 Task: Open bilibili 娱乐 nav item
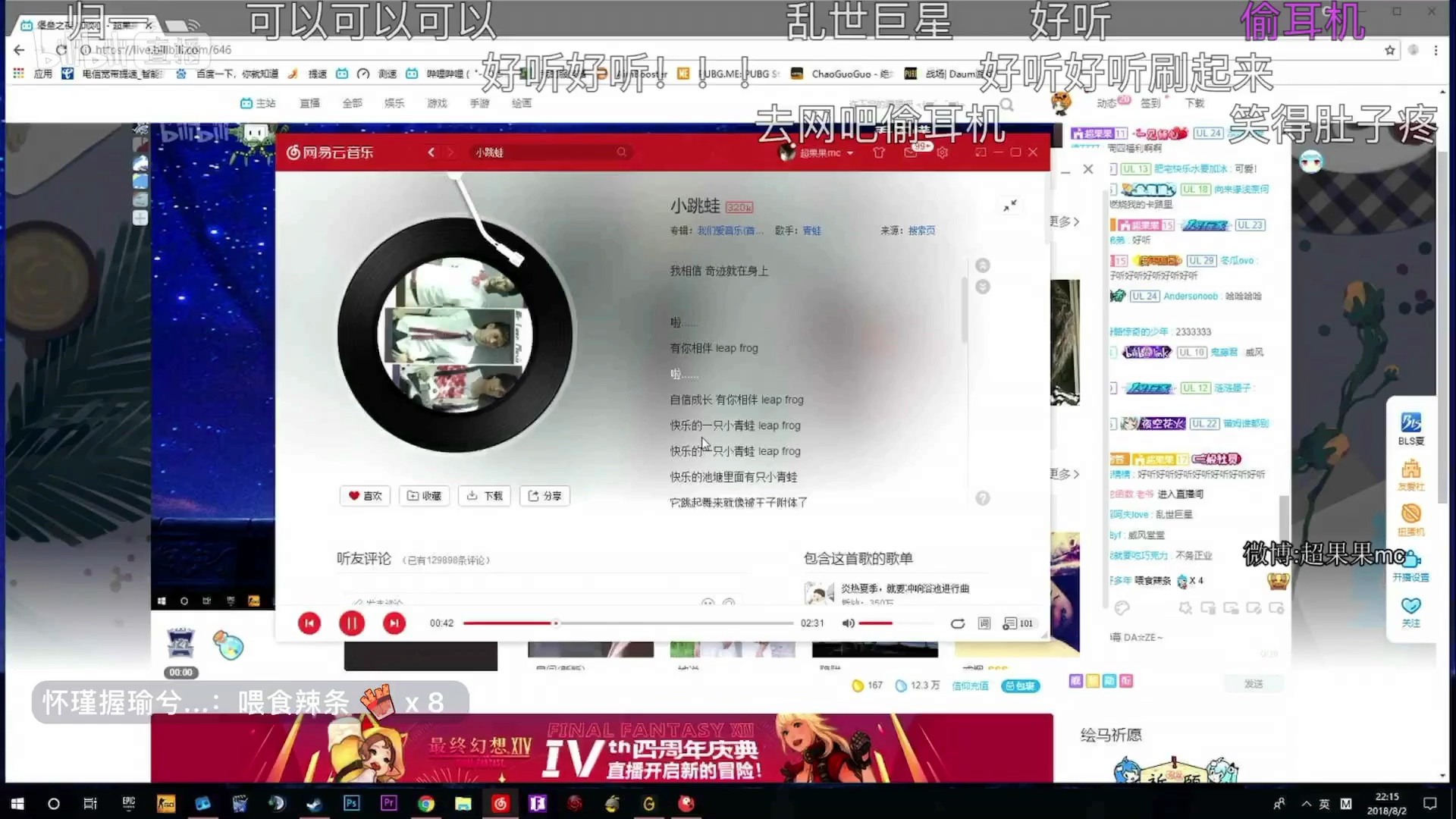coord(394,103)
